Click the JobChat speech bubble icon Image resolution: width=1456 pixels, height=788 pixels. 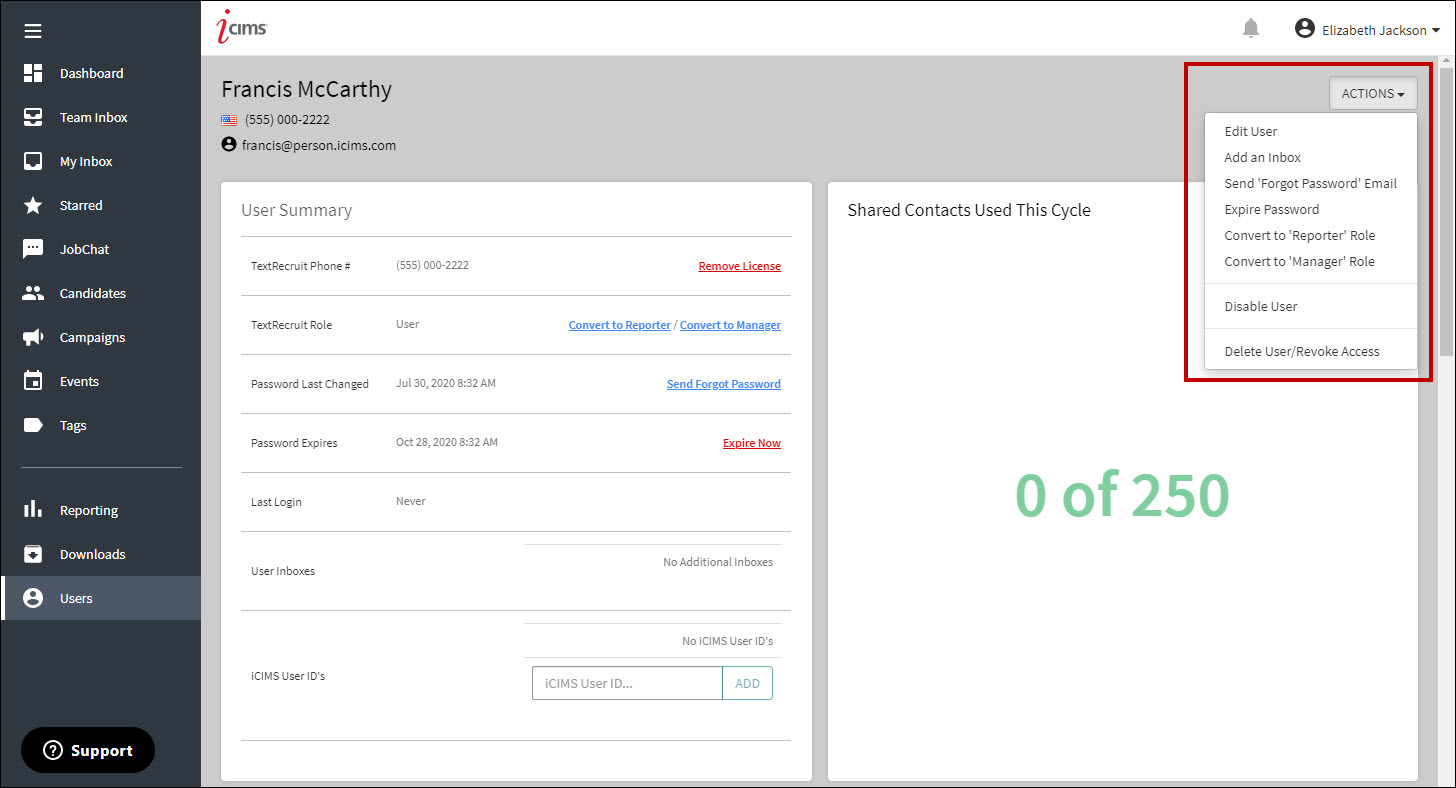(33, 249)
